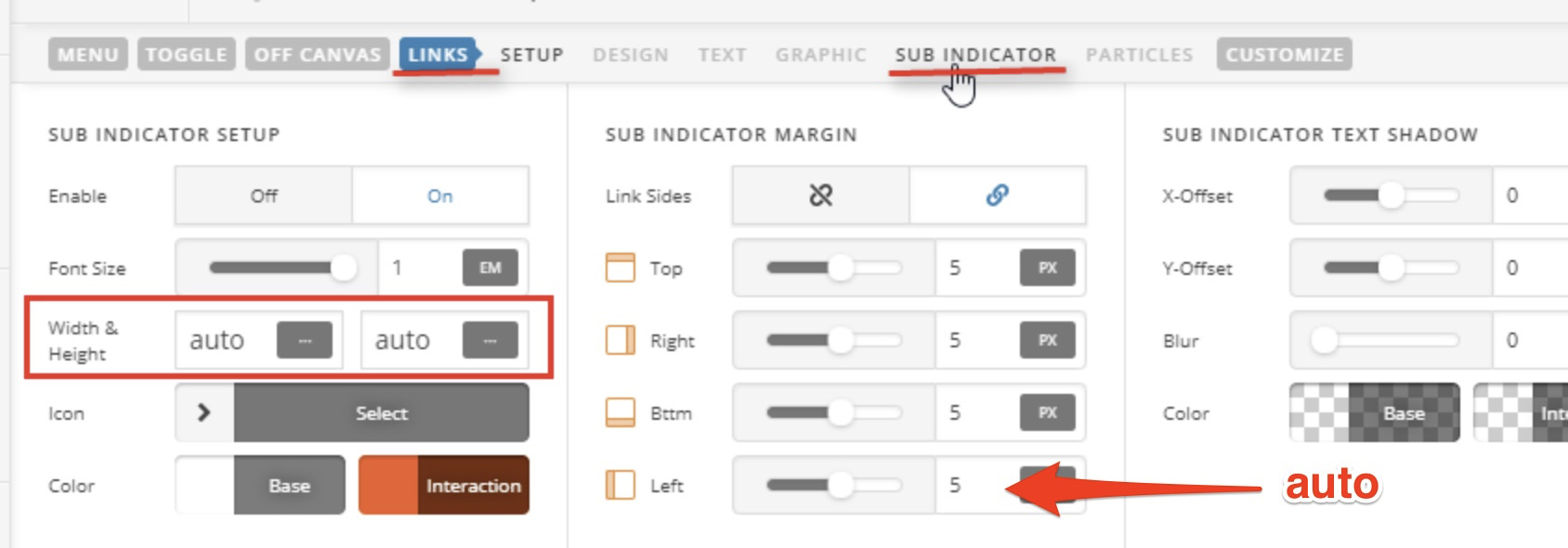Click the Top margin side icon
This screenshot has height=548, width=1568.
[620, 267]
